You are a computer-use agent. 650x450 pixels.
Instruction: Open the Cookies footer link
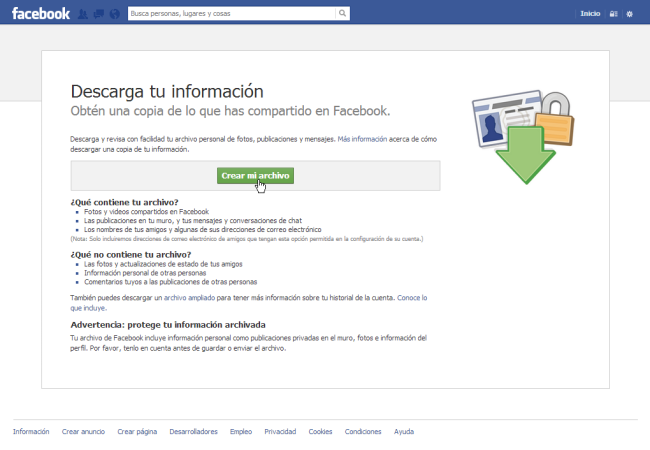(x=320, y=431)
